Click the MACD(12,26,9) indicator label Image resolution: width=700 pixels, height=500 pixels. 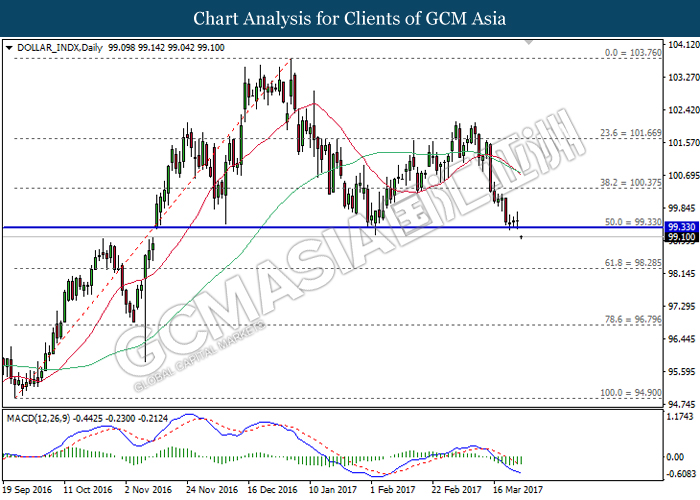coord(38,418)
